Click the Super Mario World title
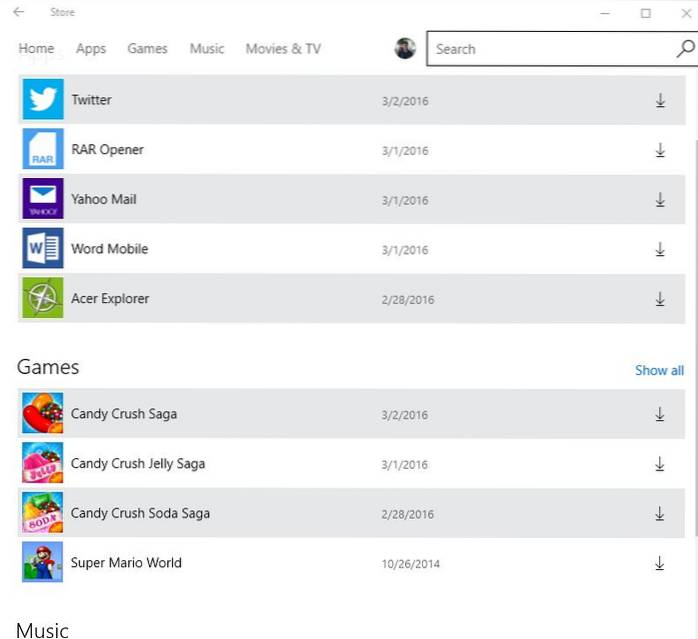The height and width of the screenshot is (639, 698). (x=126, y=563)
